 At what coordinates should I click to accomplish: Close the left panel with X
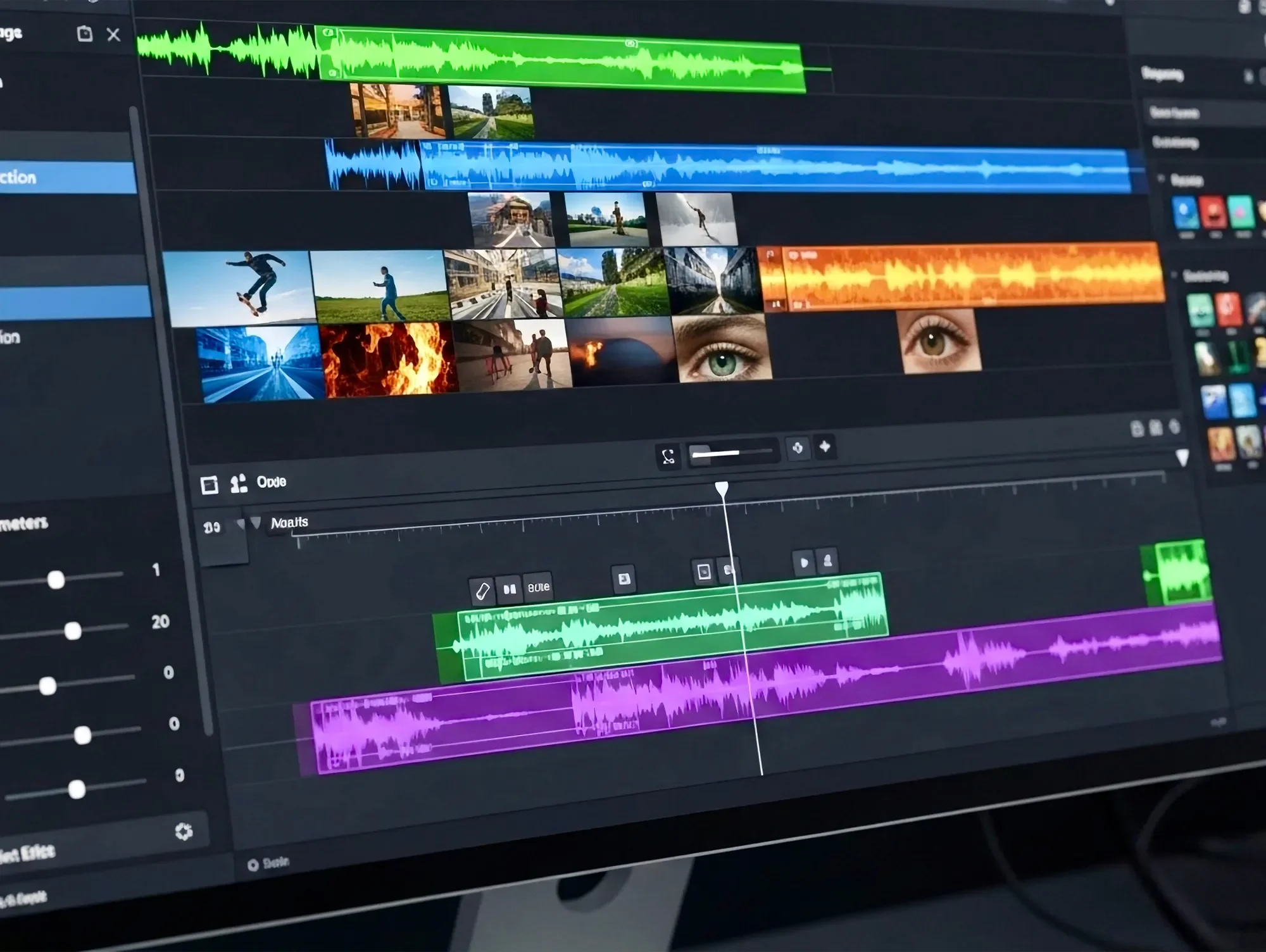113,34
